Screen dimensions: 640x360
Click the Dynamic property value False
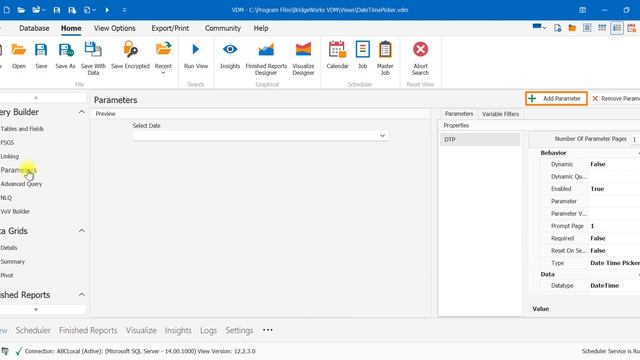pos(598,164)
